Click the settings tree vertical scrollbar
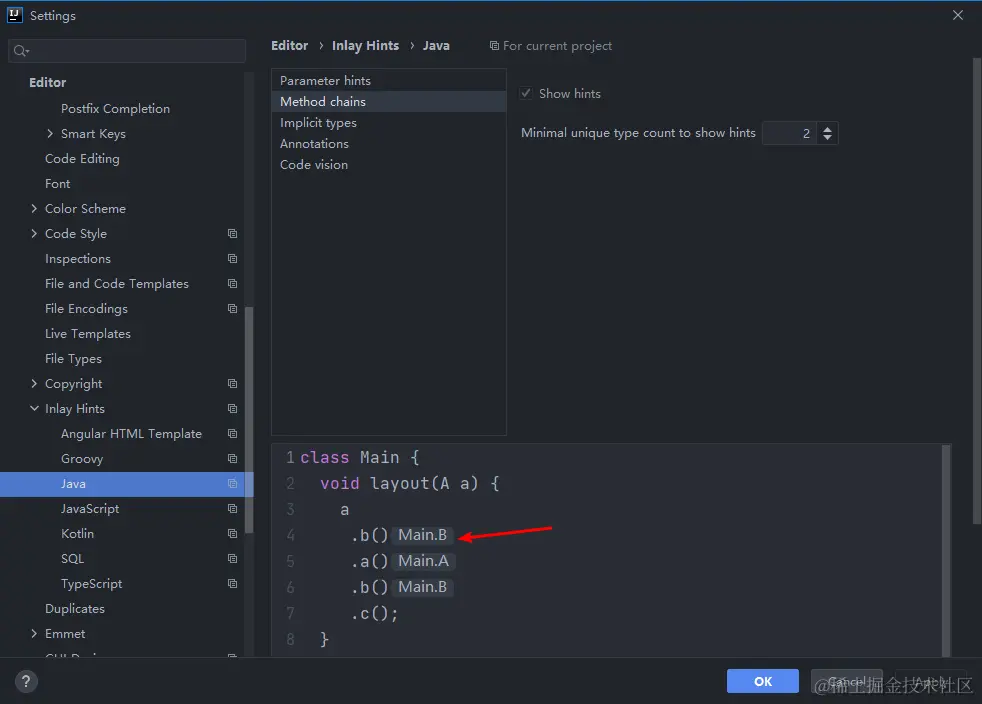The width and height of the screenshot is (982, 704). pyautogui.click(x=249, y=420)
